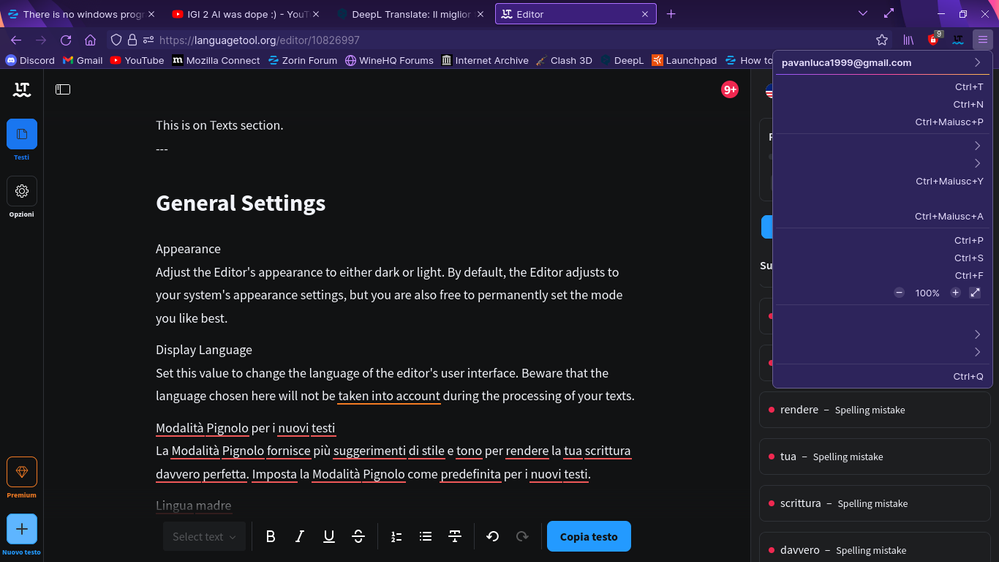Toggle the sidebar panel icon
This screenshot has width=999, height=562.
[63, 89]
